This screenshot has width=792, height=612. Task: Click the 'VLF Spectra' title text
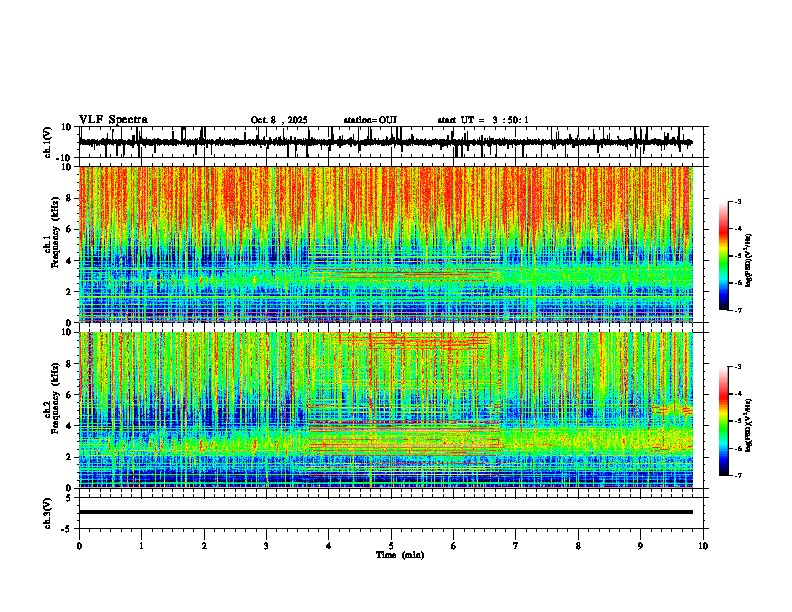[113, 120]
